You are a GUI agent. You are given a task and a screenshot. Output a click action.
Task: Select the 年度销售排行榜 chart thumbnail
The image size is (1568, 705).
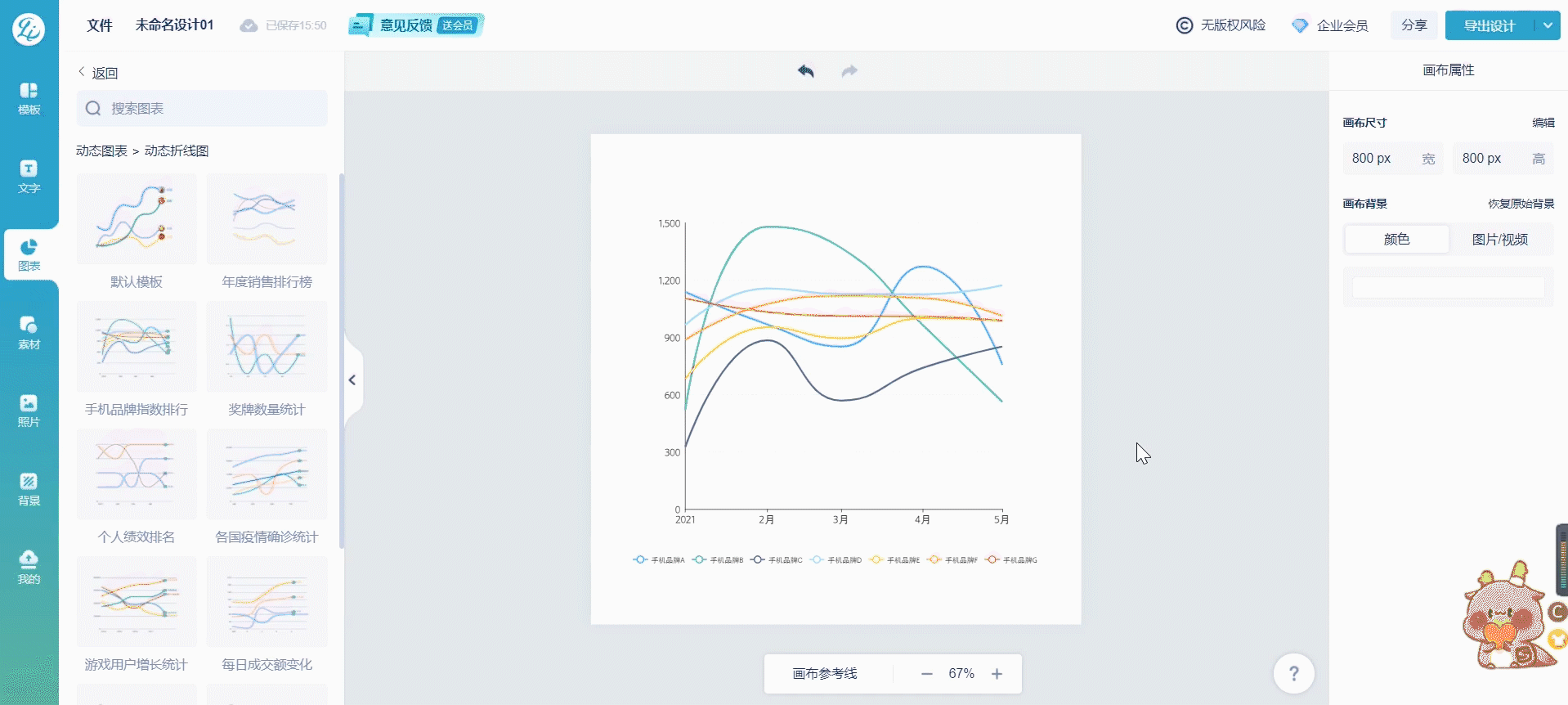click(x=267, y=219)
